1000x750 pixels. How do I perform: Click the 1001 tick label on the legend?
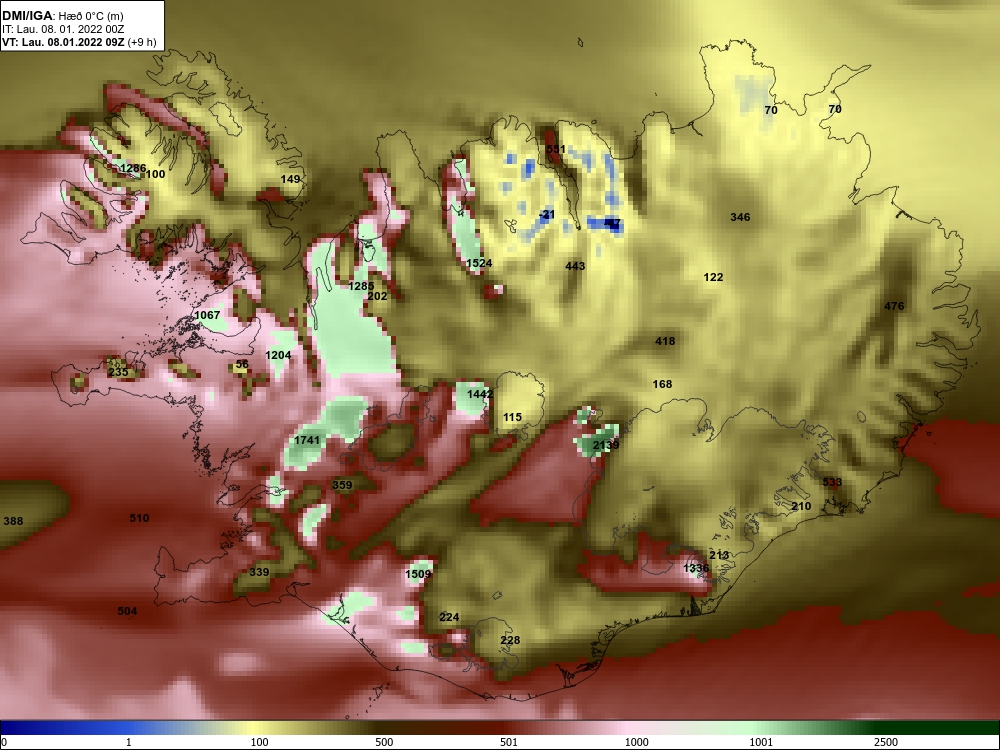[761, 742]
